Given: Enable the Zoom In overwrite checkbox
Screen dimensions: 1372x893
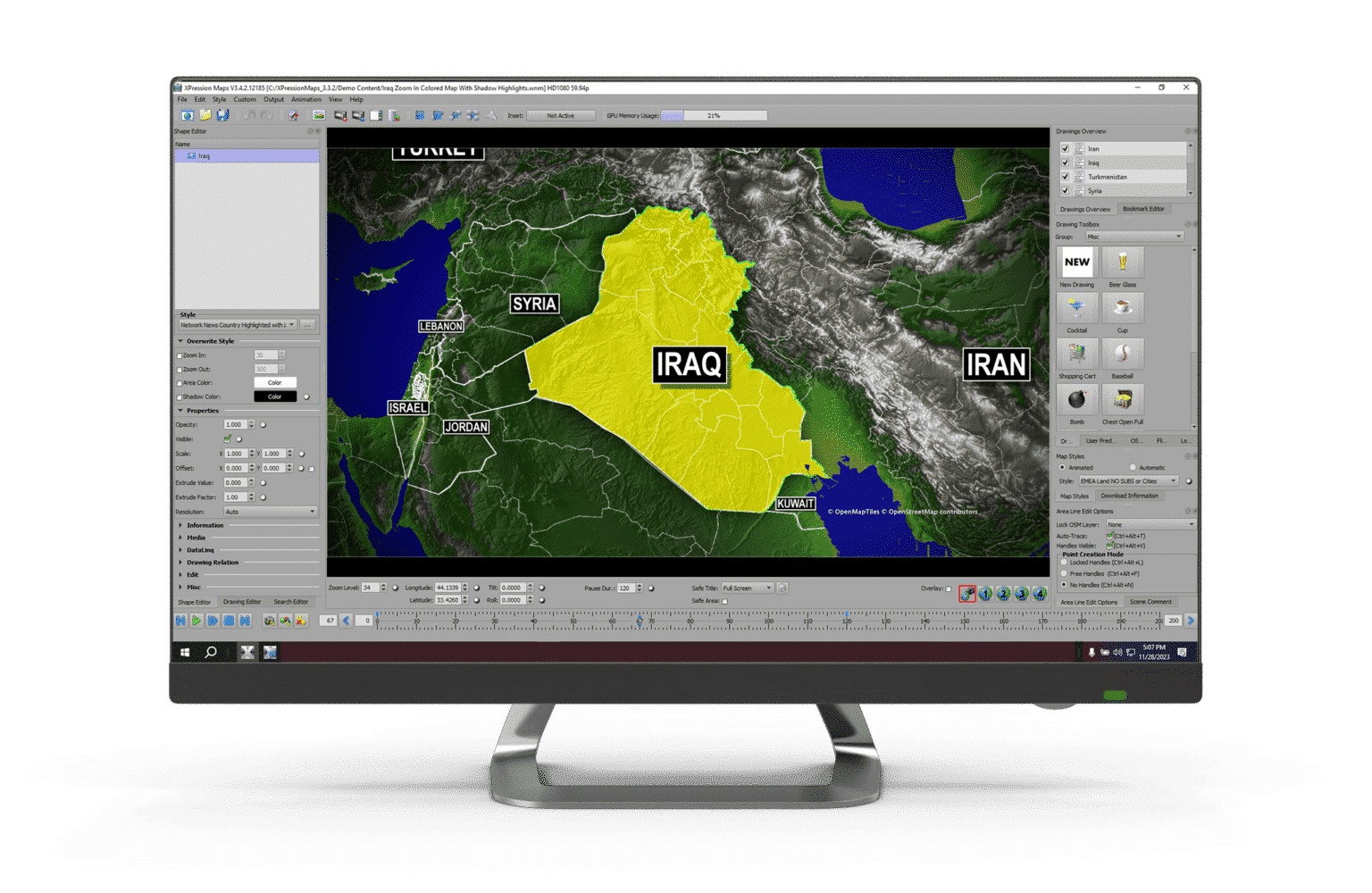Looking at the screenshot, I should [180, 355].
